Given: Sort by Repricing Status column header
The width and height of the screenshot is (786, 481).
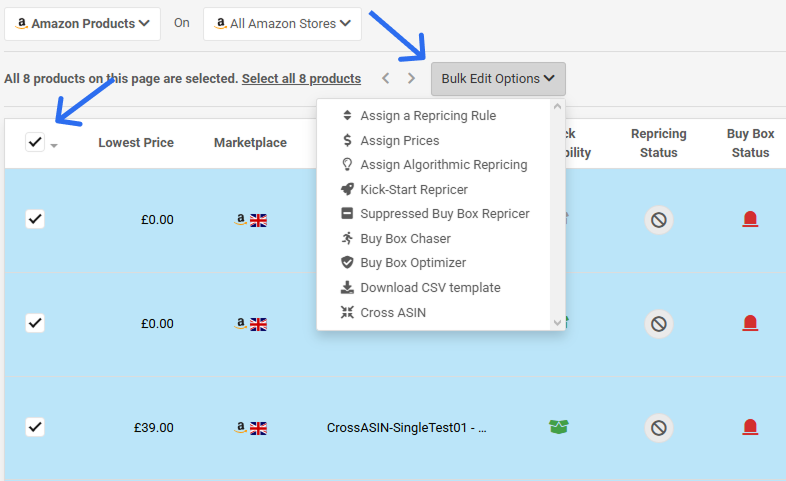Looking at the screenshot, I should tap(659, 143).
